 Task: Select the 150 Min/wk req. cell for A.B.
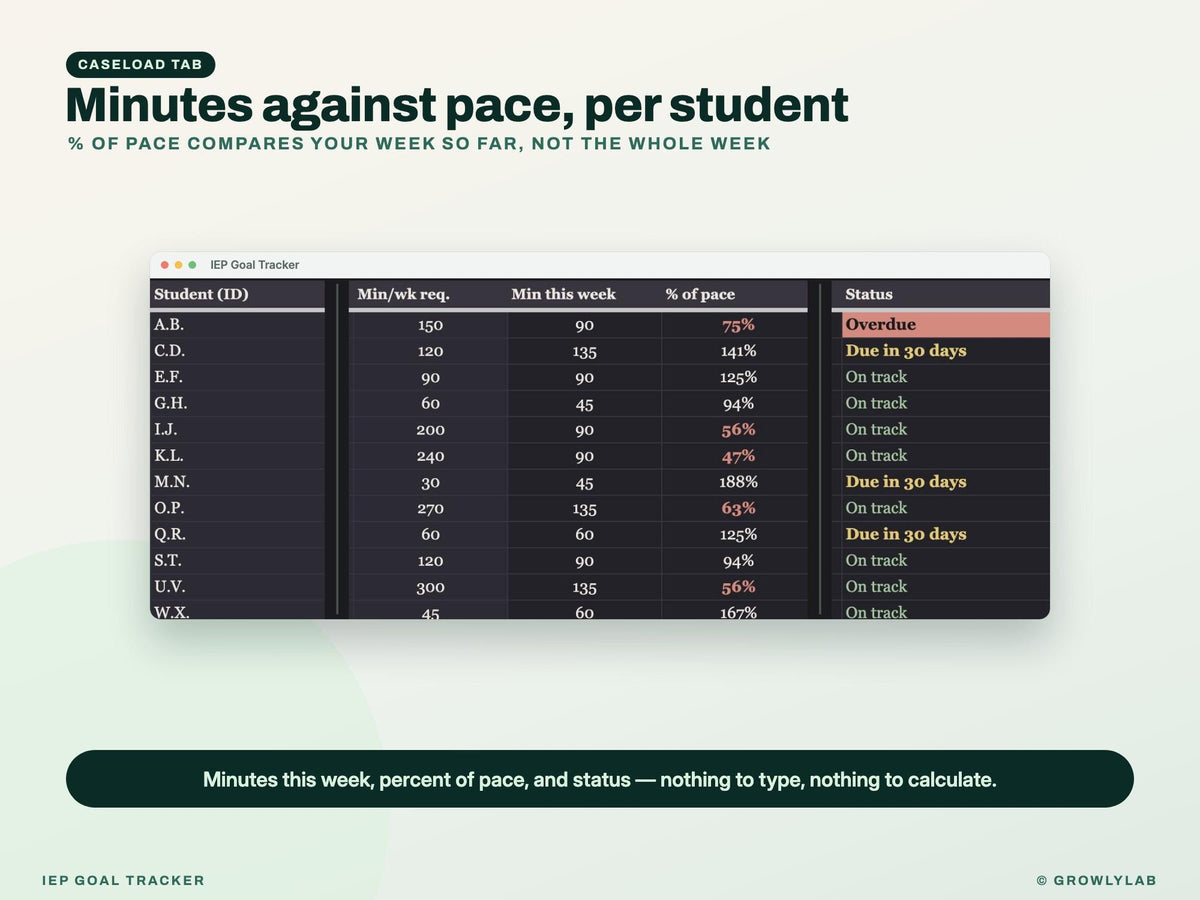429,325
